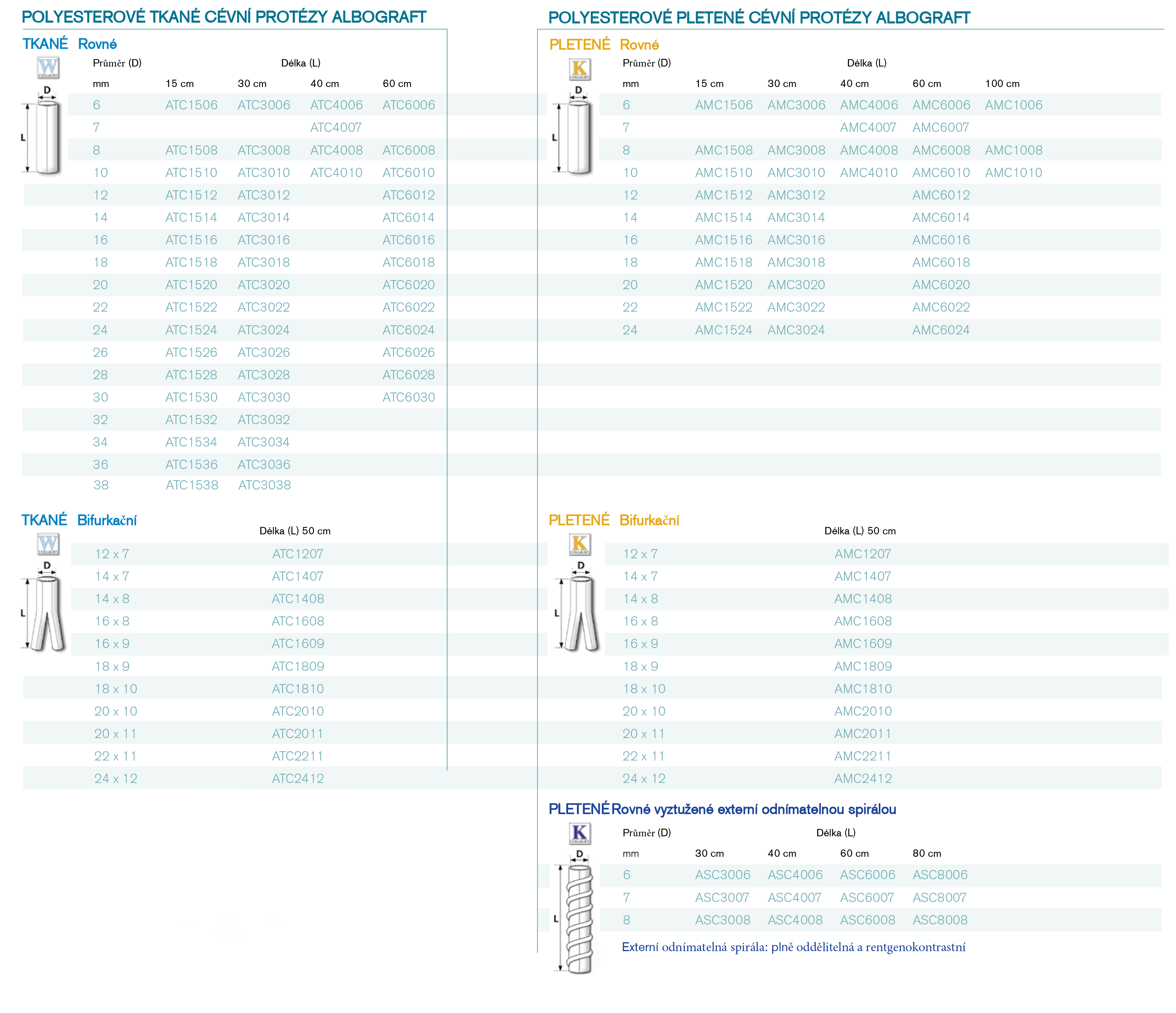Click product code ASC3006
1176x1013 pixels.
click(723, 875)
